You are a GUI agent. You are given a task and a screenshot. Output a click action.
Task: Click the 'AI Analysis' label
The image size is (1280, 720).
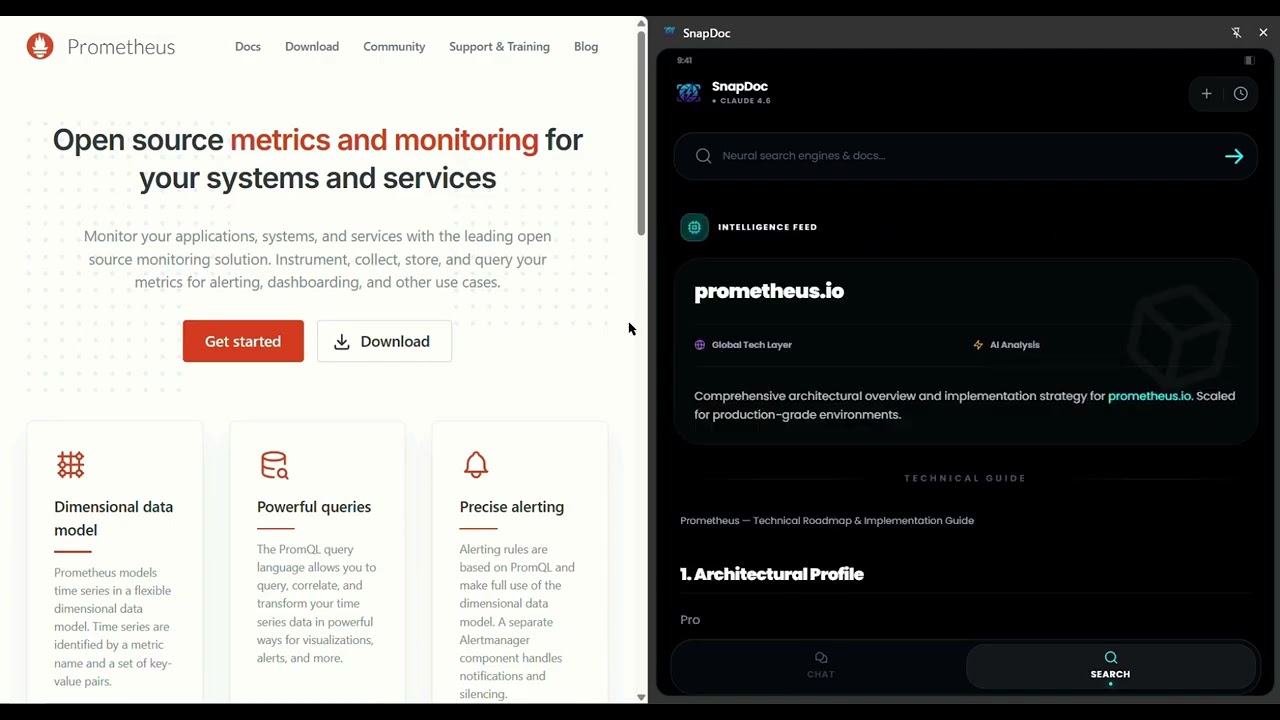[1015, 345]
